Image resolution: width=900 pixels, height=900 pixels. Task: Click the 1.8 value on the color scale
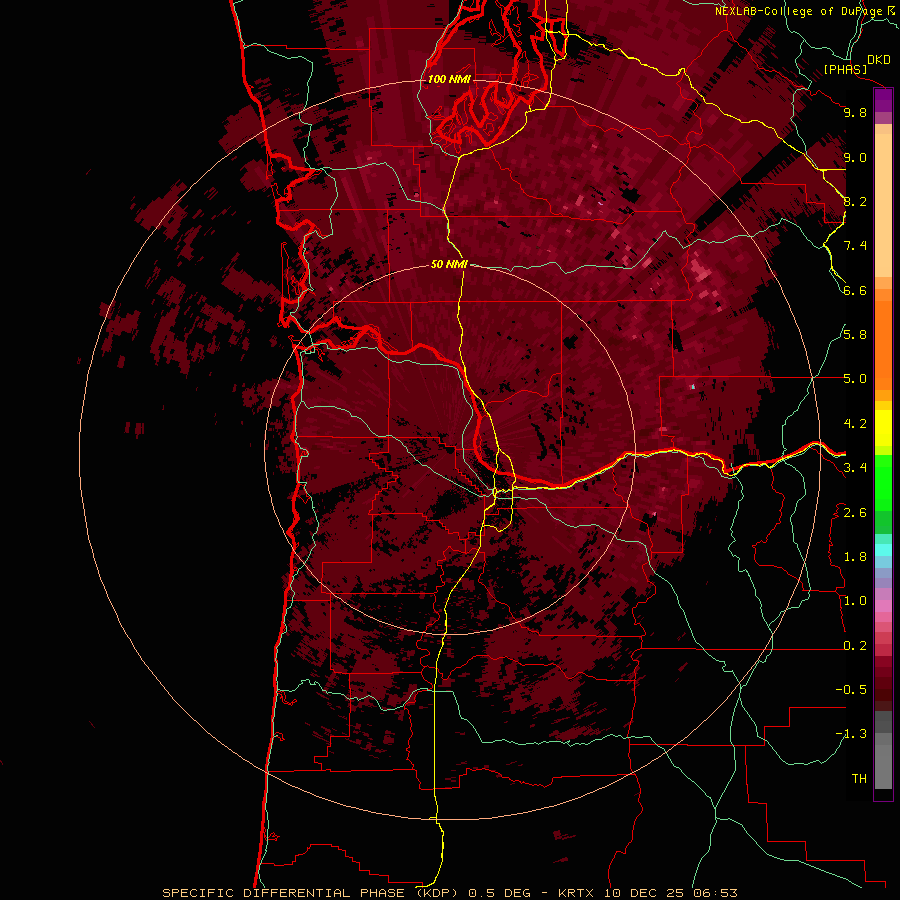pos(855,557)
